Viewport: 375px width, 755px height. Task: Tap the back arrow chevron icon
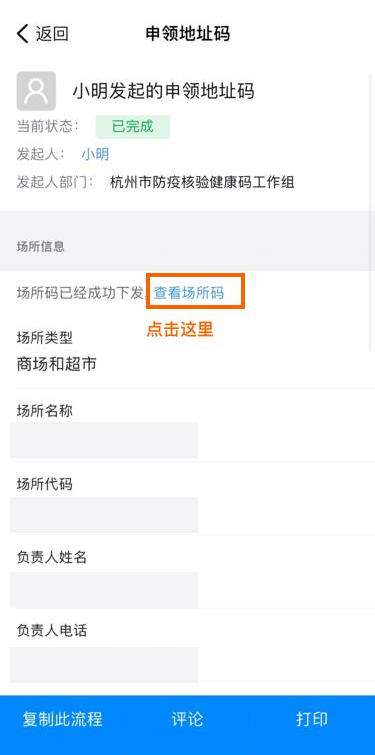(x=22, y=34)
